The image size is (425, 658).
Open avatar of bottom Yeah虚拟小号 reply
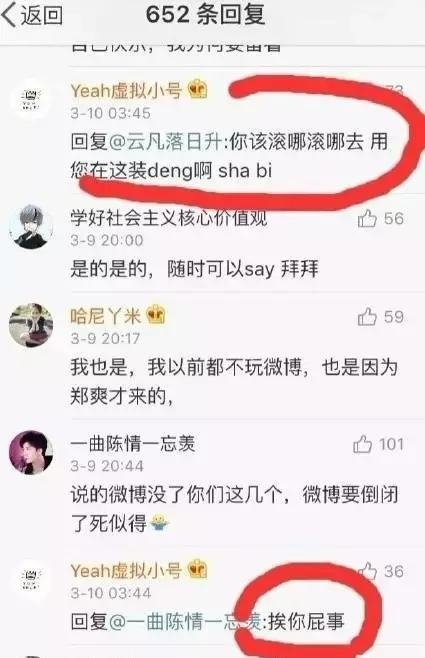click(x=31, y=580)
